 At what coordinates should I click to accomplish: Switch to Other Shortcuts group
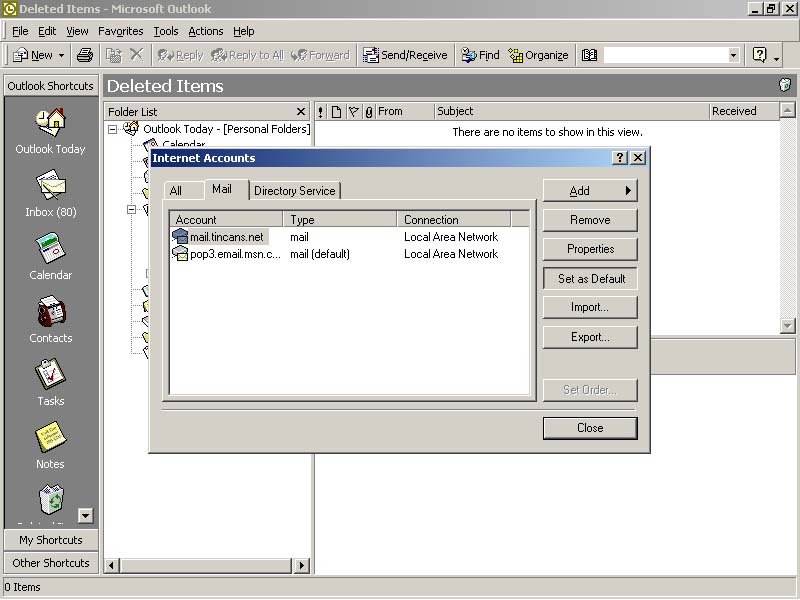coord(51,563)
